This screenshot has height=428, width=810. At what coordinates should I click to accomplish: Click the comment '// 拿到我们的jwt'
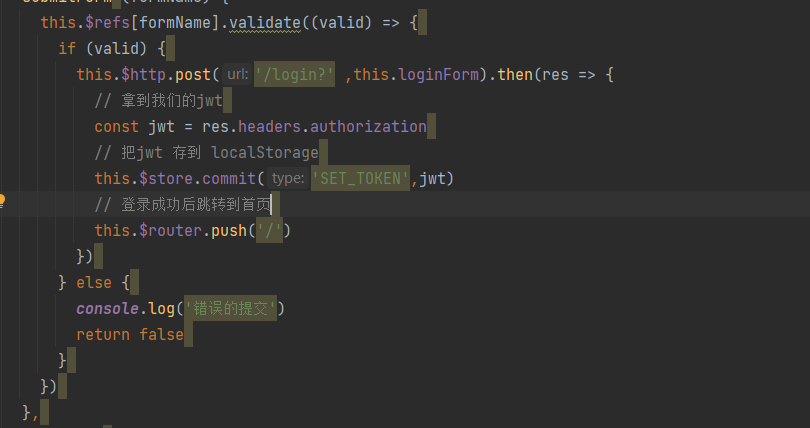coord(158,100)
